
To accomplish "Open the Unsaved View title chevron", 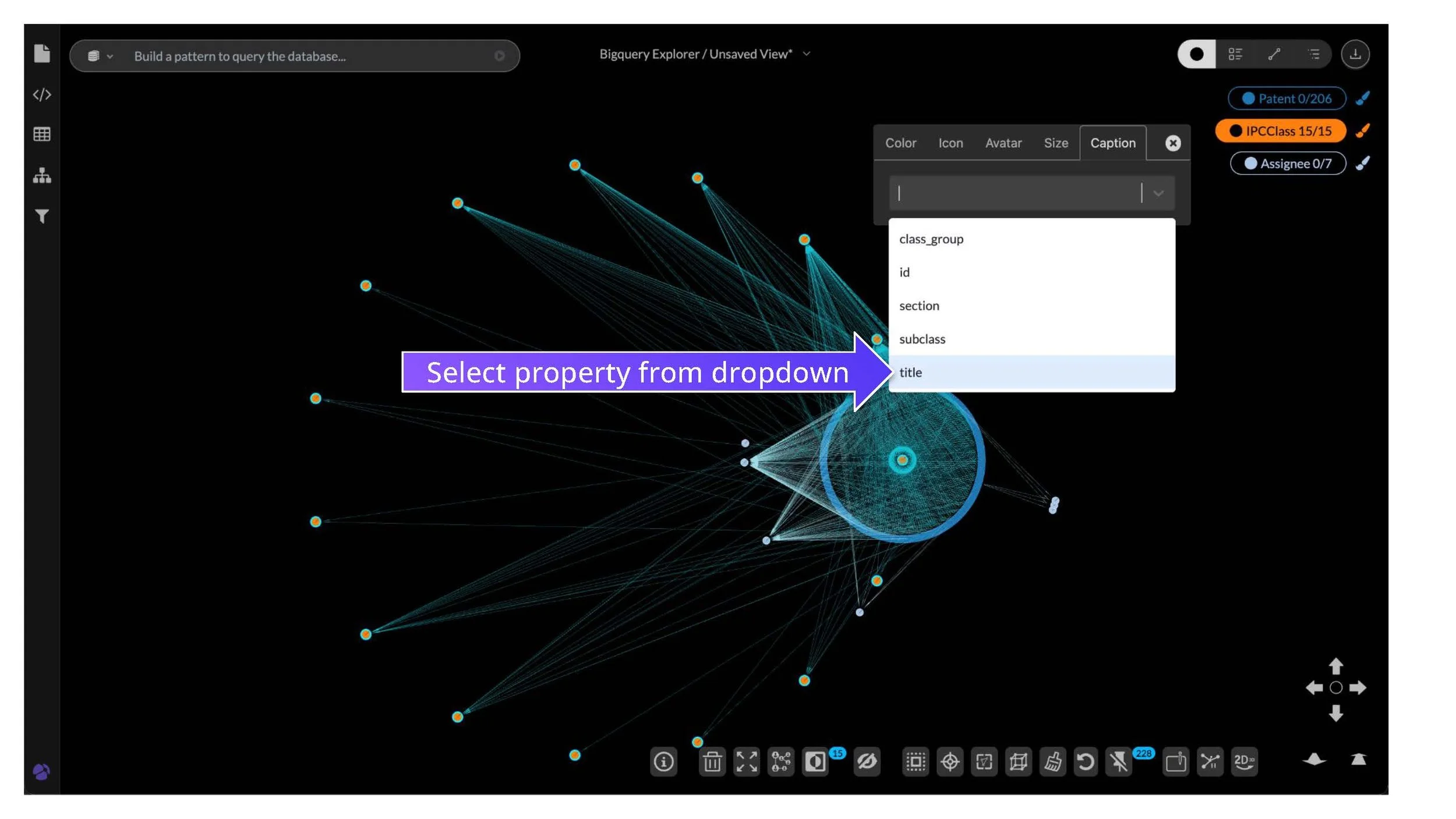I will (807, 54).
